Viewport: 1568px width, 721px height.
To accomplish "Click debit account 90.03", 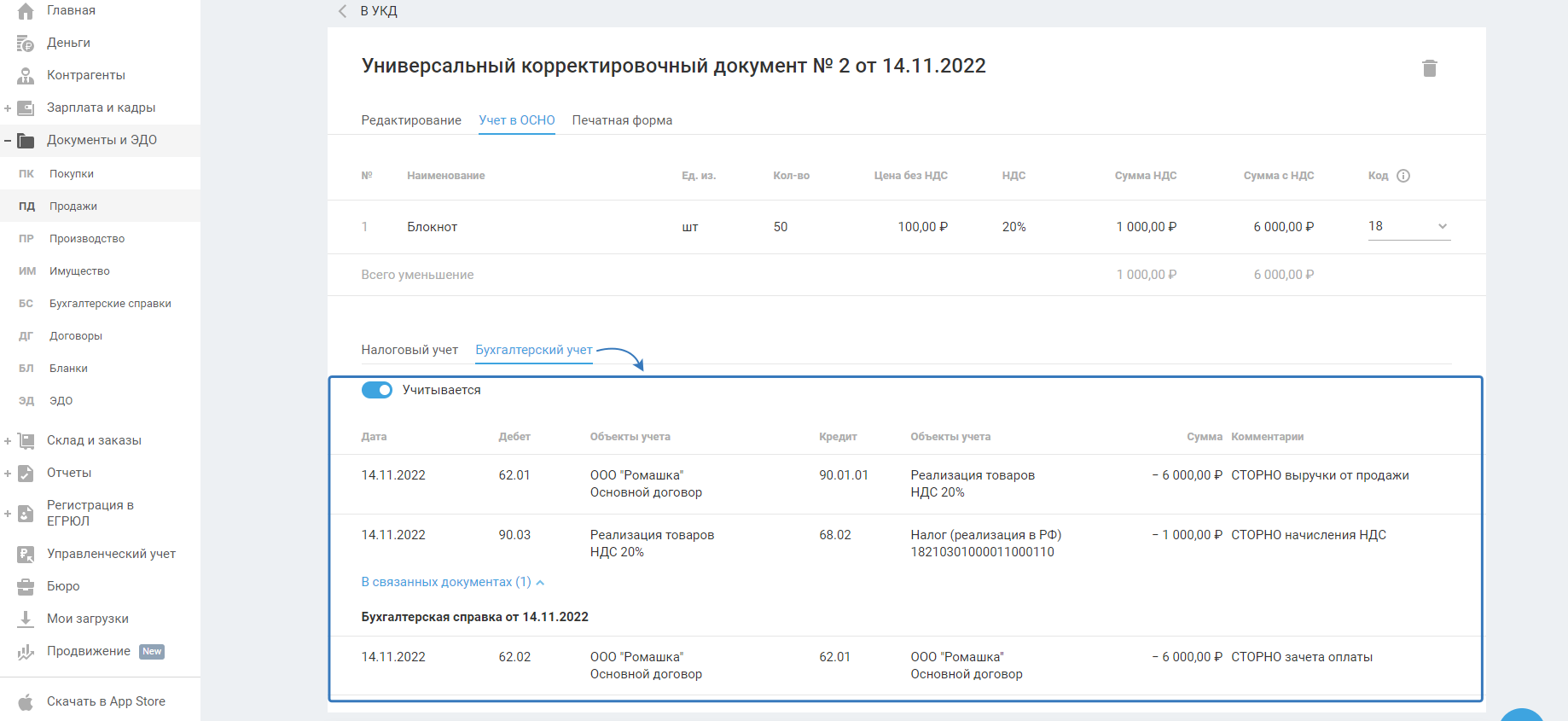I will (514, 535).
